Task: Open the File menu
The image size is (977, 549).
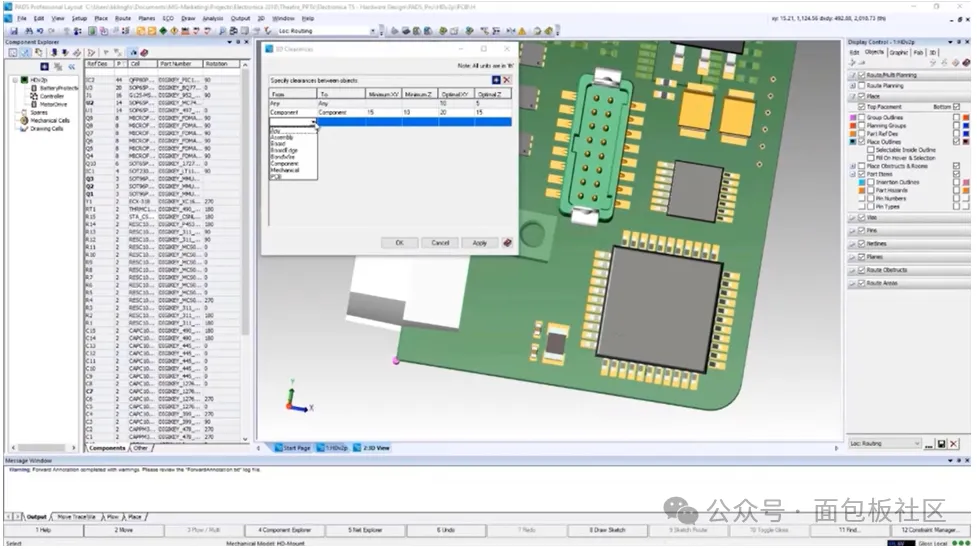Action: coord(21,19)
